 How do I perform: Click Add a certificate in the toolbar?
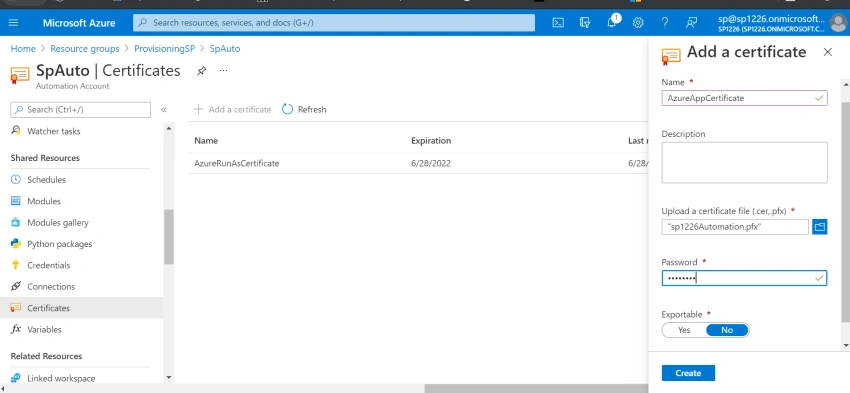pyautogui.click(x=233, y=109)
